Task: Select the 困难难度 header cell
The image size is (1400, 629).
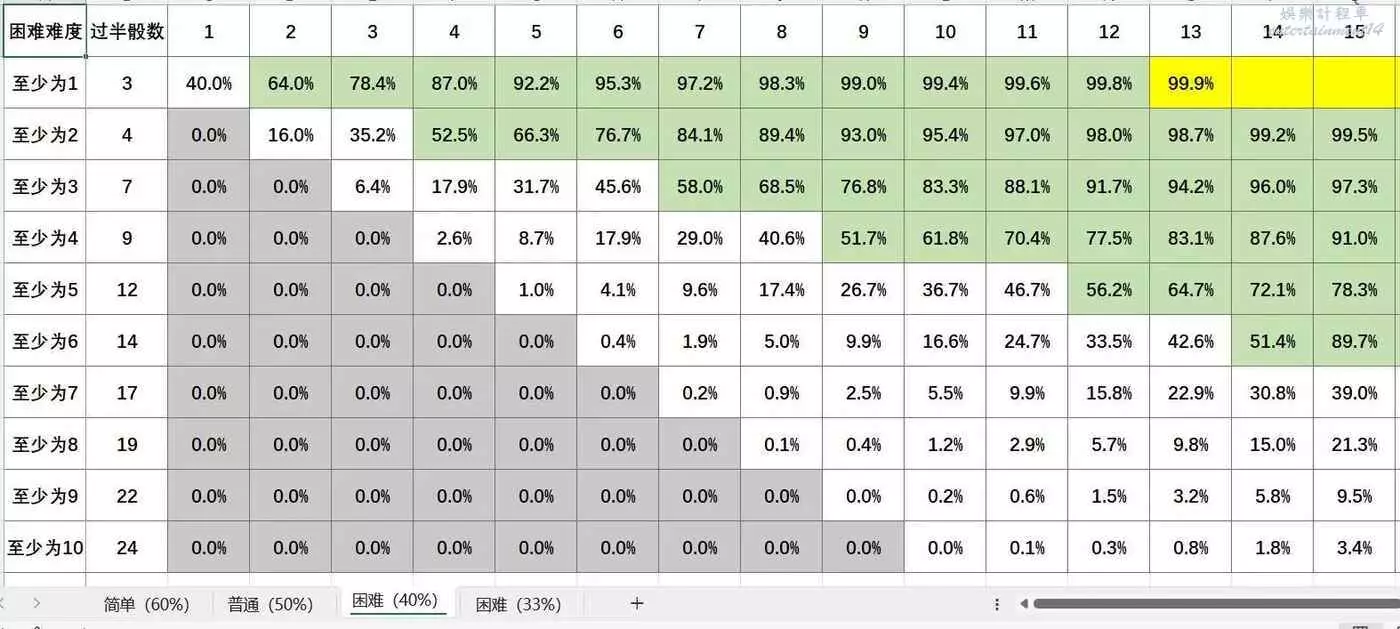Action: [45, 32]
